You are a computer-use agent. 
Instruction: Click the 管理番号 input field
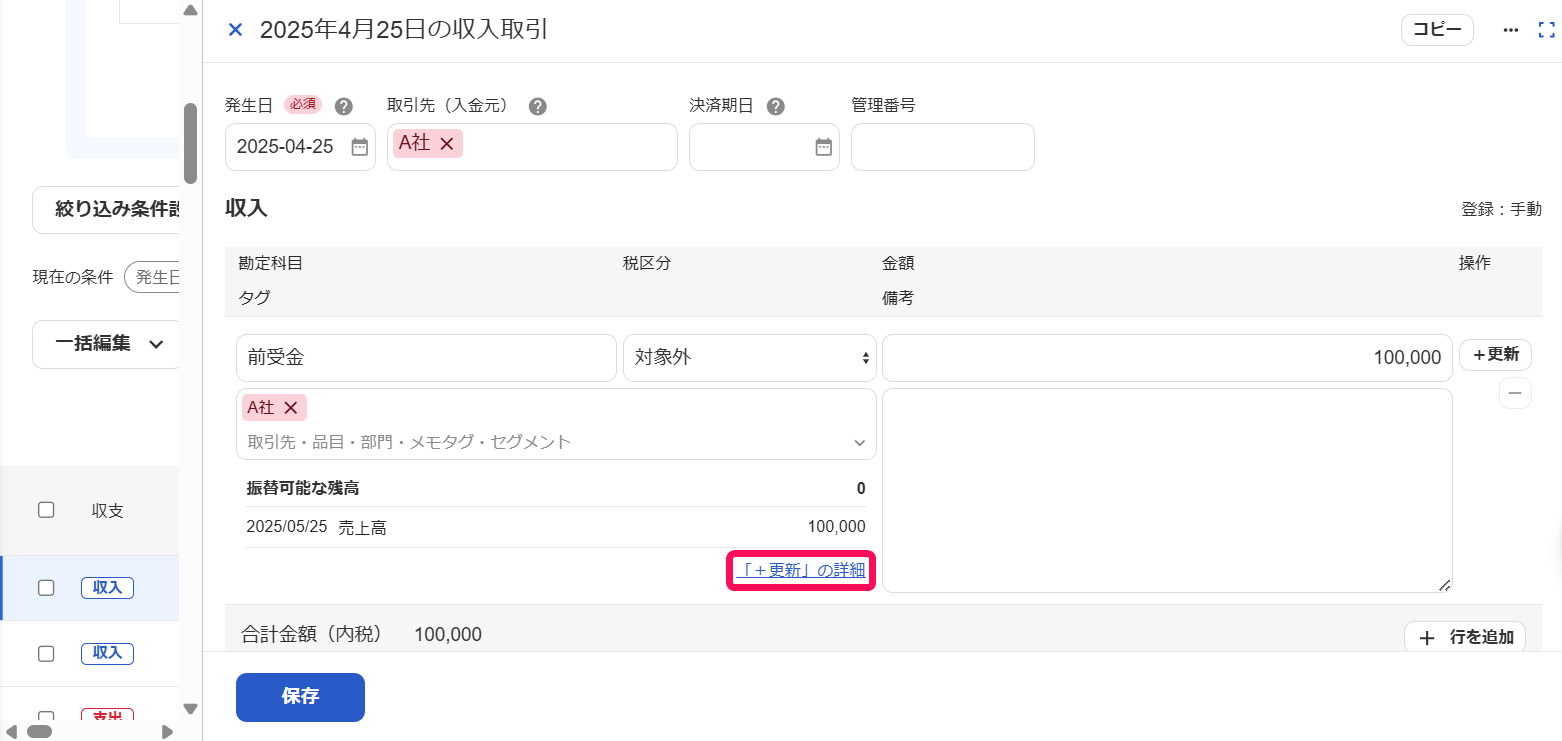click(943, 147)
